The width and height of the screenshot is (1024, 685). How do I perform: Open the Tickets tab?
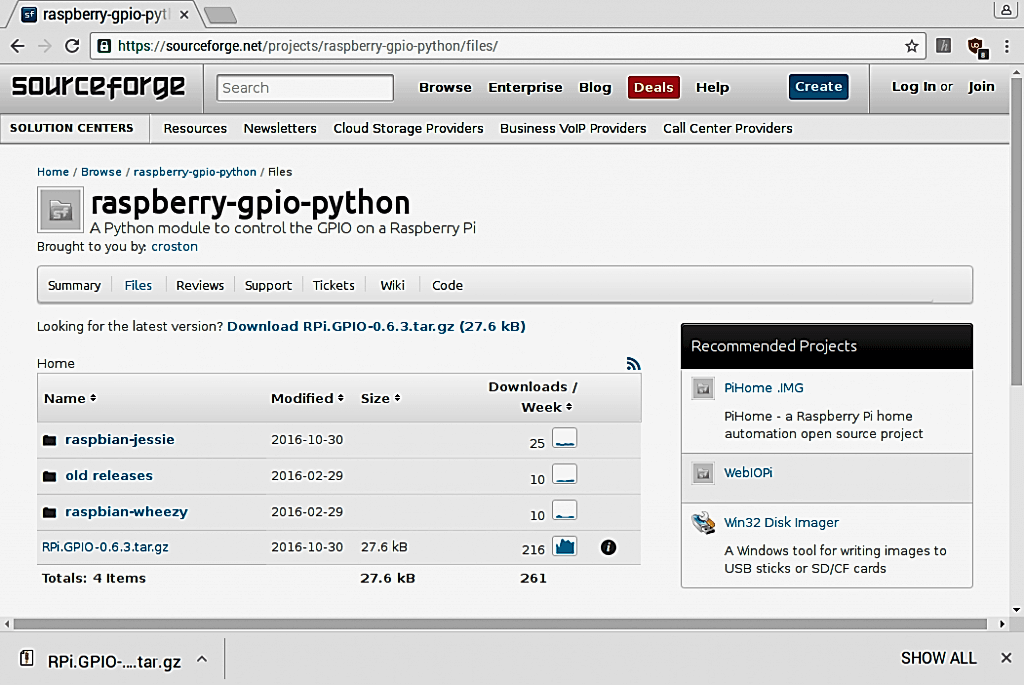pos(333,285)
